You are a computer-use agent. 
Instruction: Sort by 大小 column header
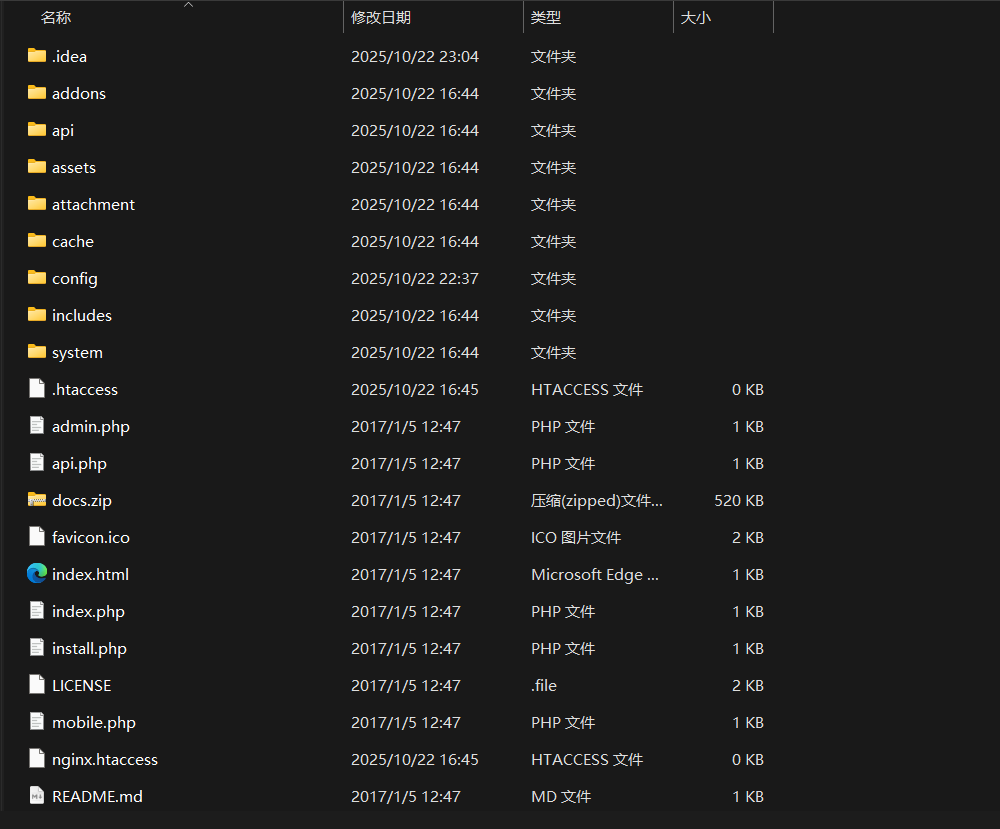[x=696, y=18]
